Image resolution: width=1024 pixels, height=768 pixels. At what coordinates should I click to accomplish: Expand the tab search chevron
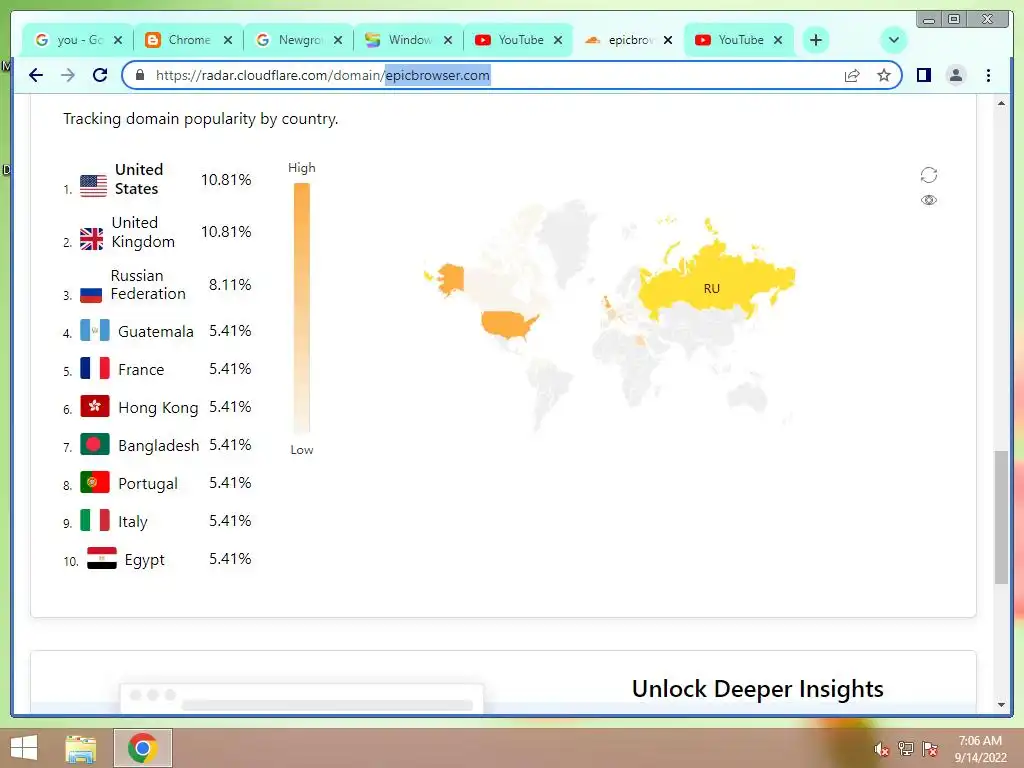coord(893,40)
